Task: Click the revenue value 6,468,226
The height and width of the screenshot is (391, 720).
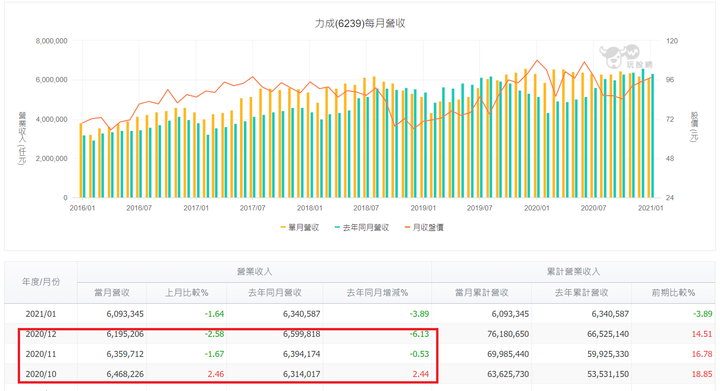Action: pos(125,374)
